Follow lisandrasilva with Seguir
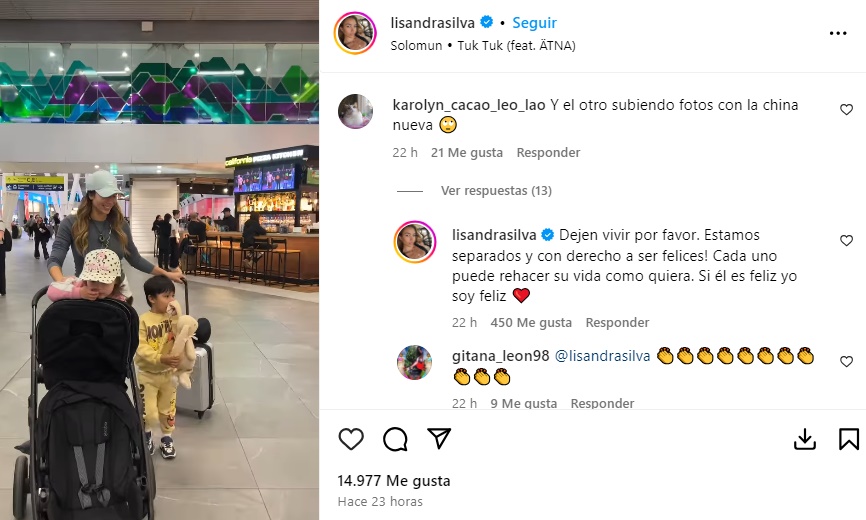866x520 pixels. coord(534,23)
